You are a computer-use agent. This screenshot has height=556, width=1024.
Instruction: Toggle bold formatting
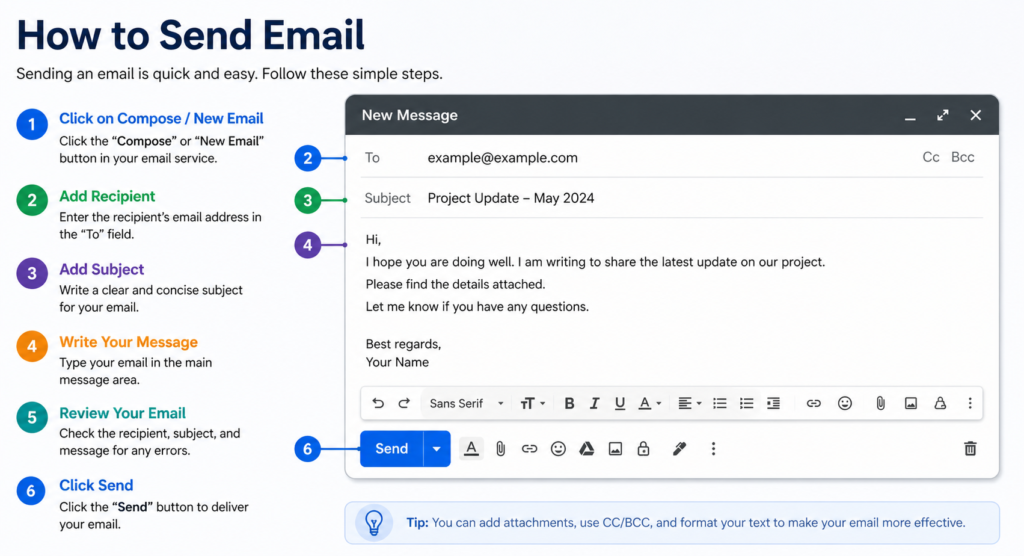(x=569, y=403)
